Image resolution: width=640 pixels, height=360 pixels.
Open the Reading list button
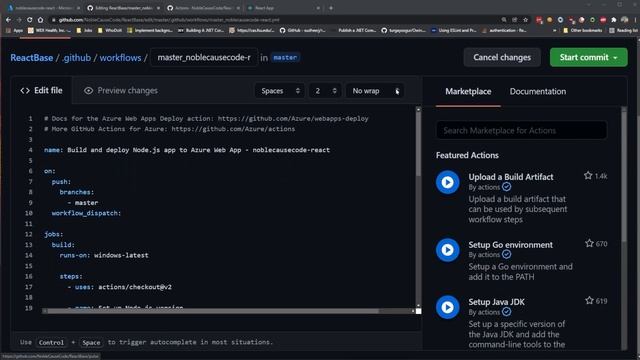624,30
